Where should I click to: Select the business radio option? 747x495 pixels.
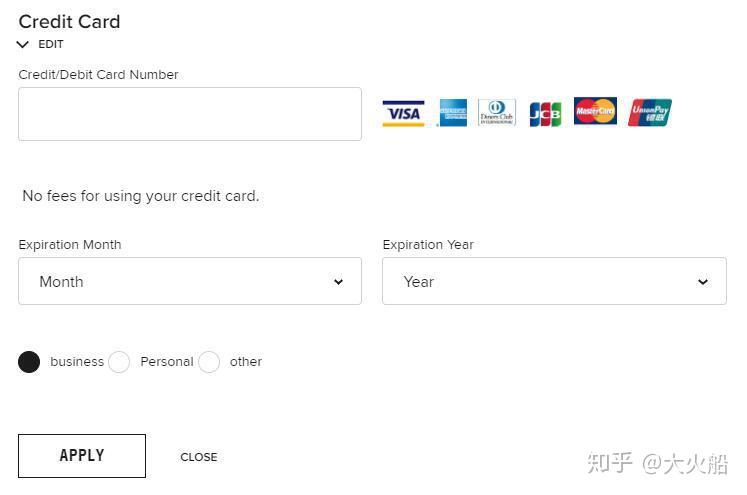point(29,362)
